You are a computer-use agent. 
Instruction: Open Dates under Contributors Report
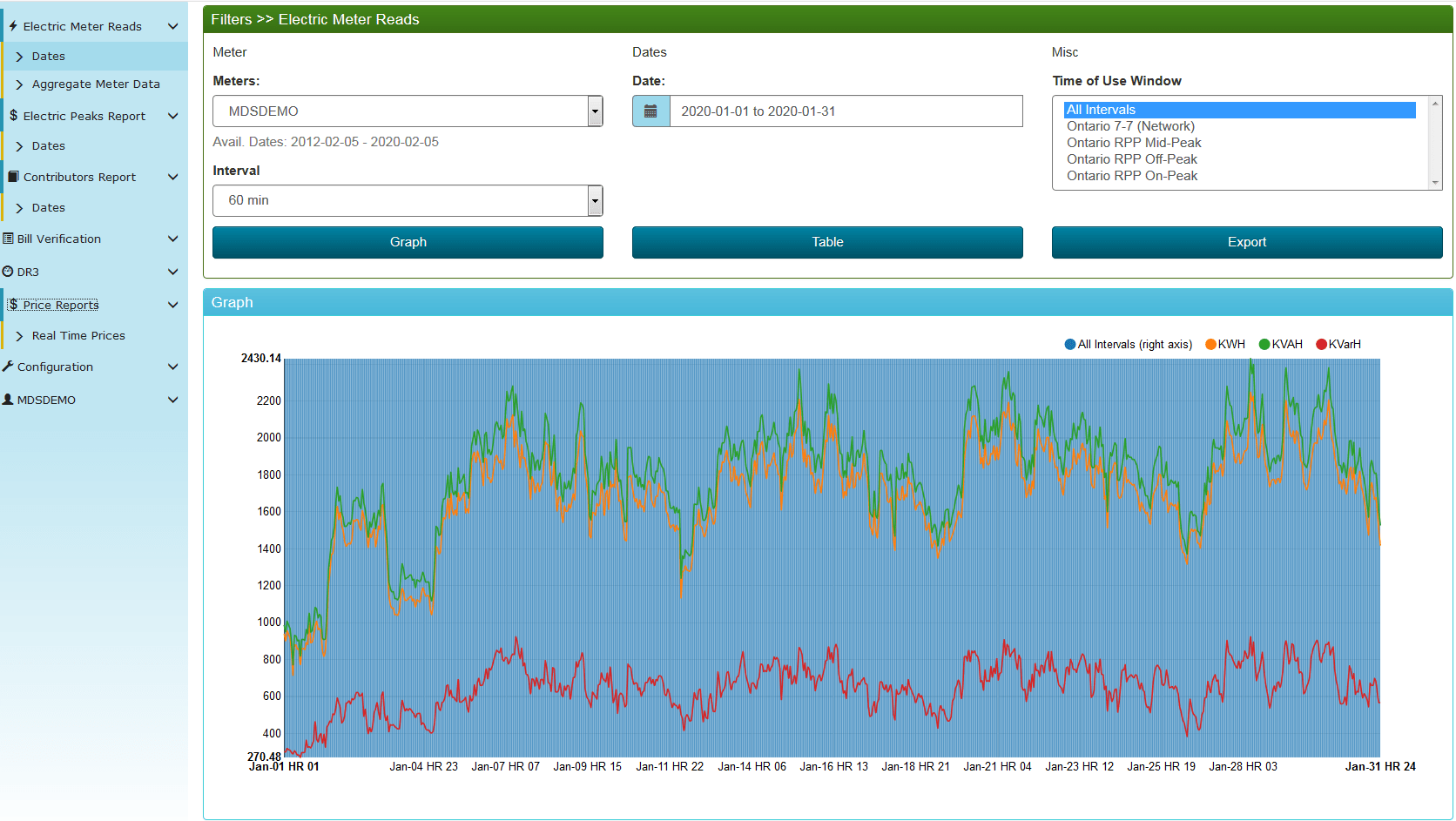(49, 208)
